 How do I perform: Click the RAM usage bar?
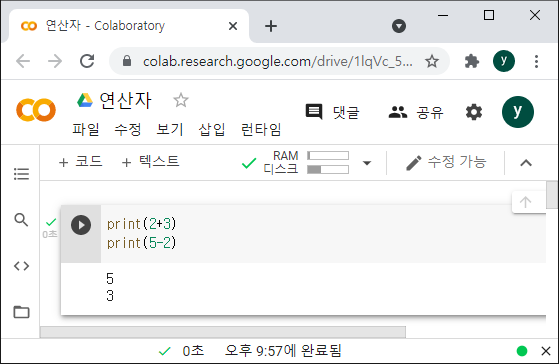[328, 156]
